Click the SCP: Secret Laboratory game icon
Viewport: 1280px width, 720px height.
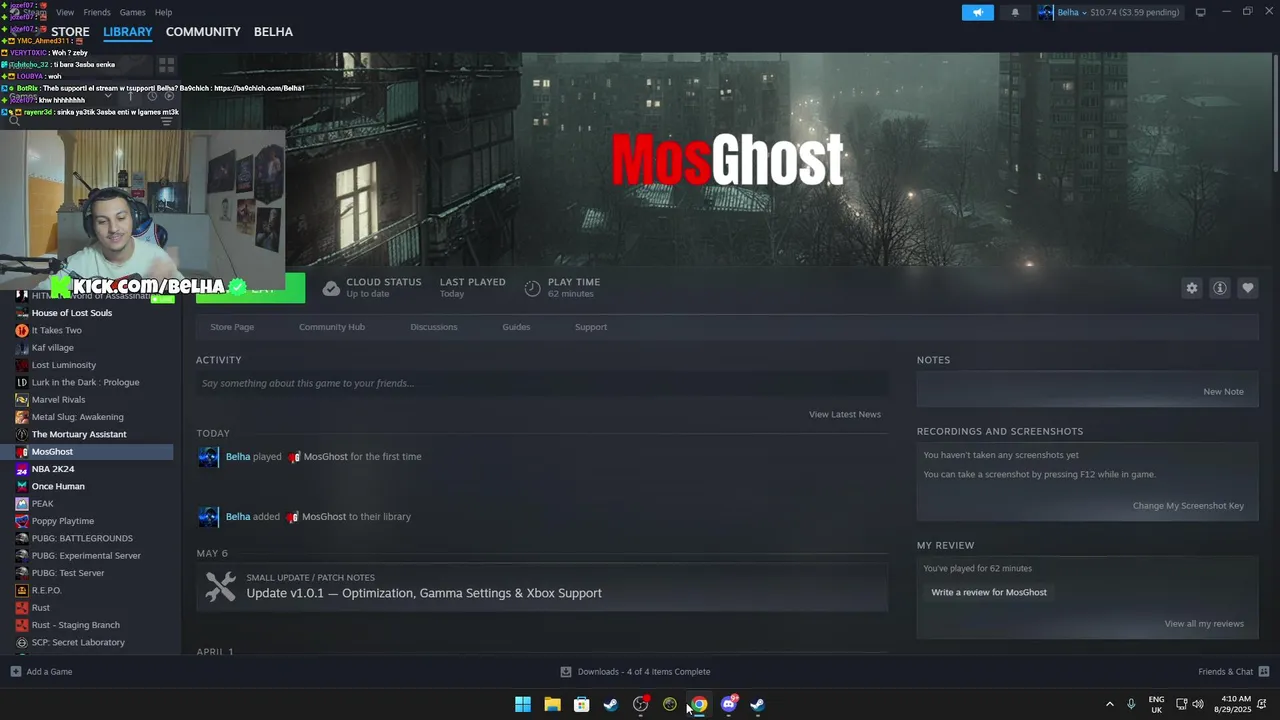(x=22, y=642)
